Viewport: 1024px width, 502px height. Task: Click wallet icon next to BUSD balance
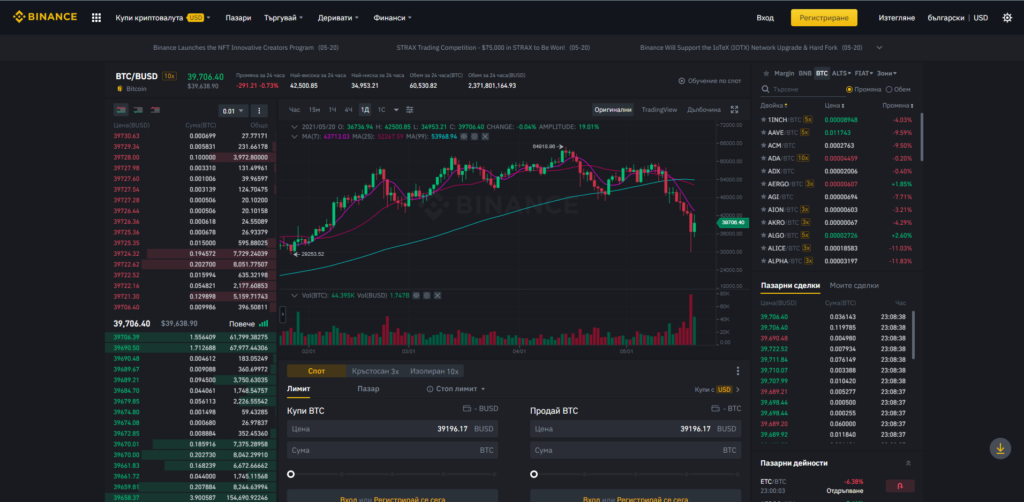[466, 409]
